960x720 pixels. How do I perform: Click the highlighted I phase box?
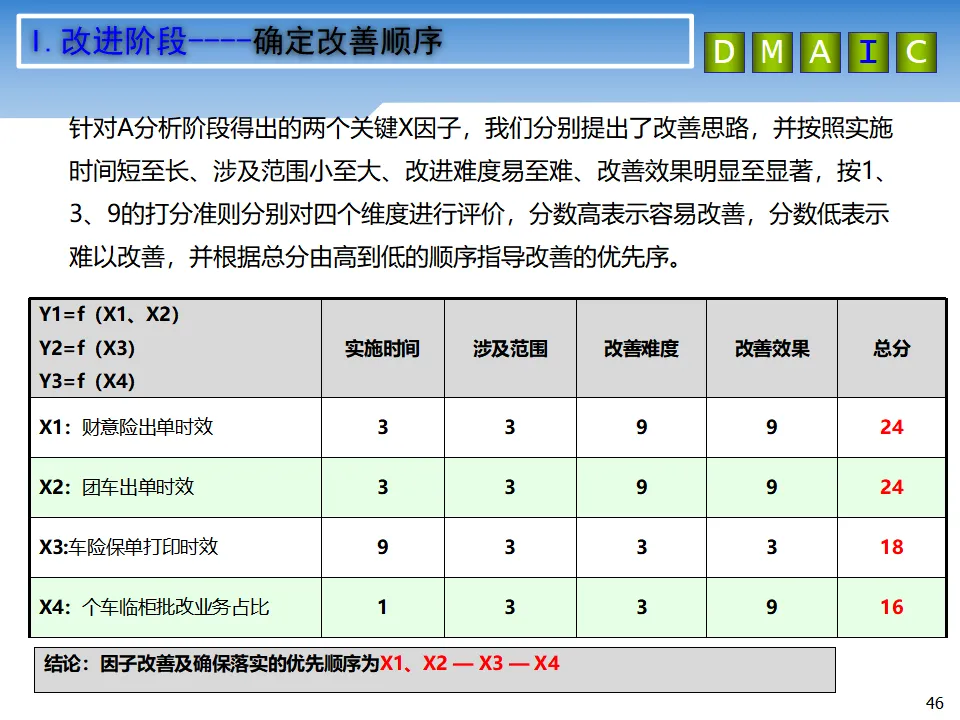click(868, 53)
